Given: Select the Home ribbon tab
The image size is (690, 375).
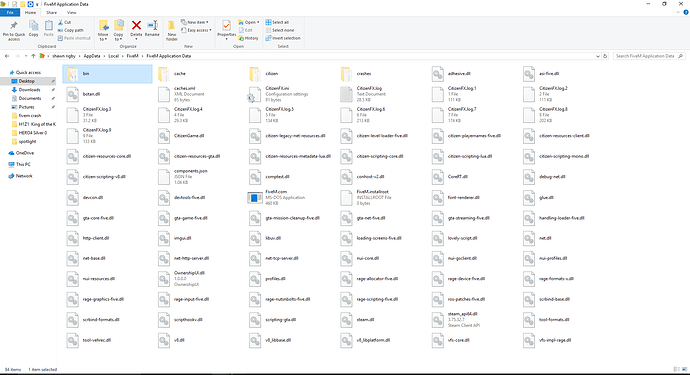Looking at the screenshot, I should tap(30, 13).
